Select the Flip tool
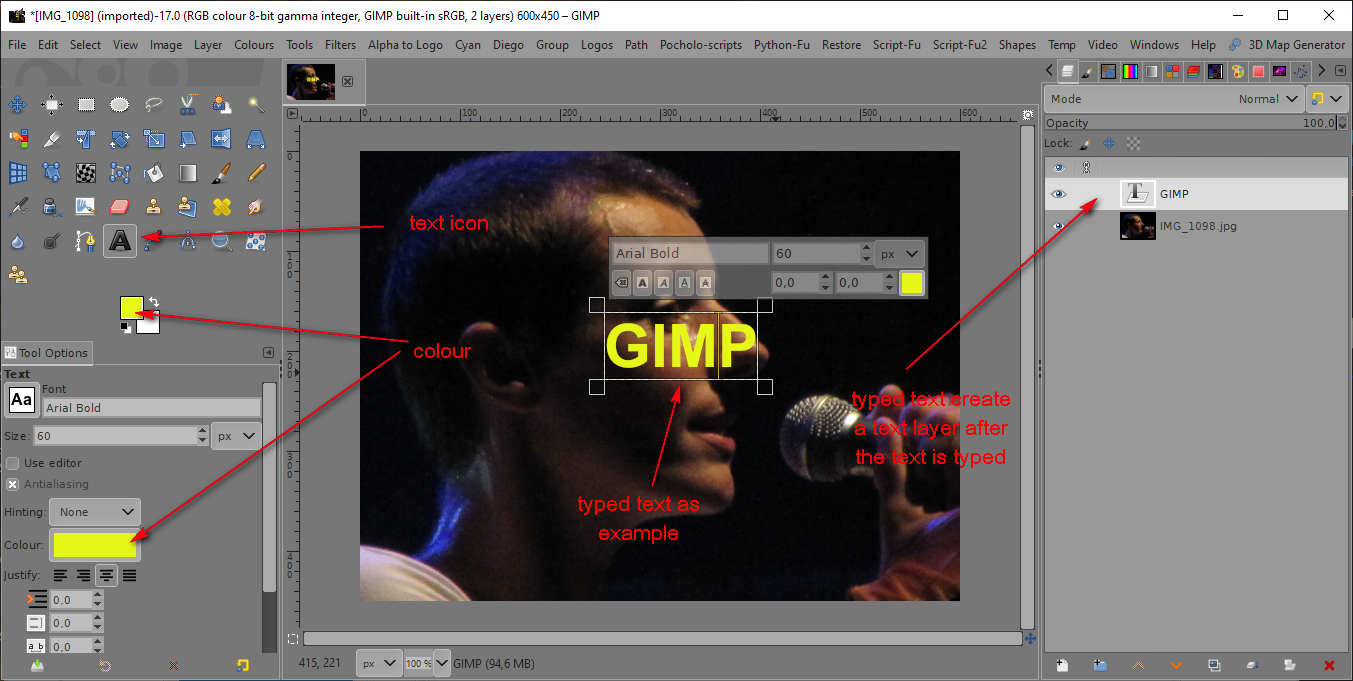The image size is (1353, 681). pyautogui.click(x=222, y=139)
